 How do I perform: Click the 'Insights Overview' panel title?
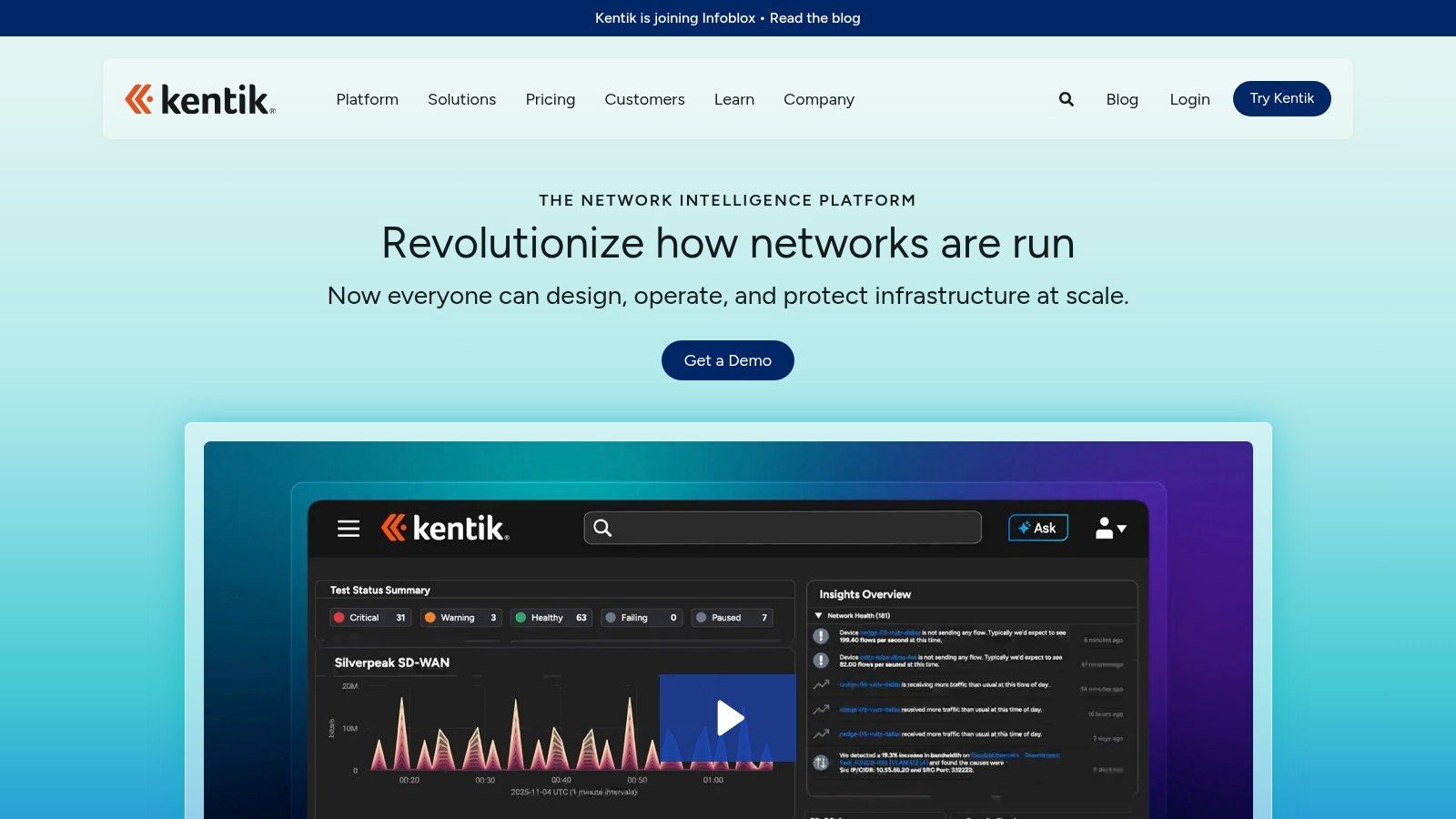tap(865, 594)
